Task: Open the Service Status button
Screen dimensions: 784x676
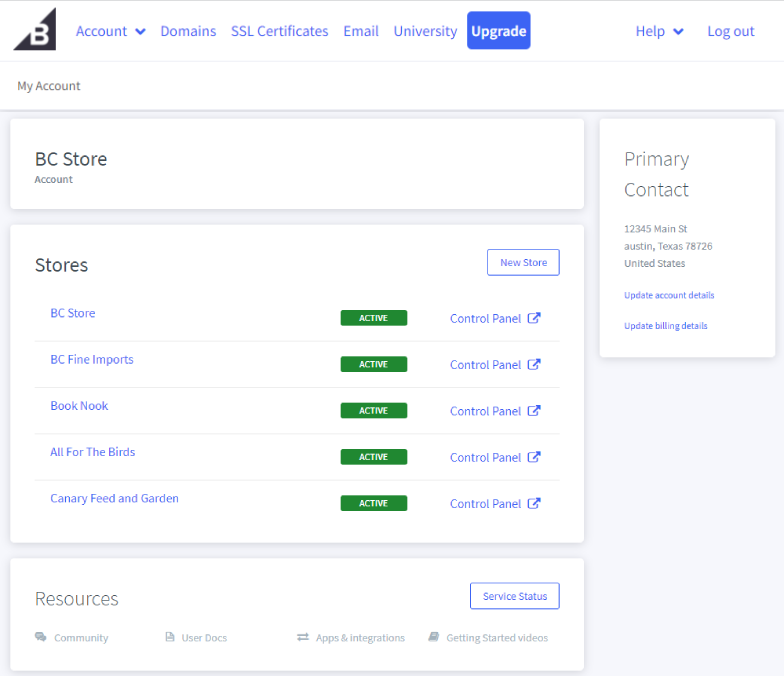Action: (514, 596)
